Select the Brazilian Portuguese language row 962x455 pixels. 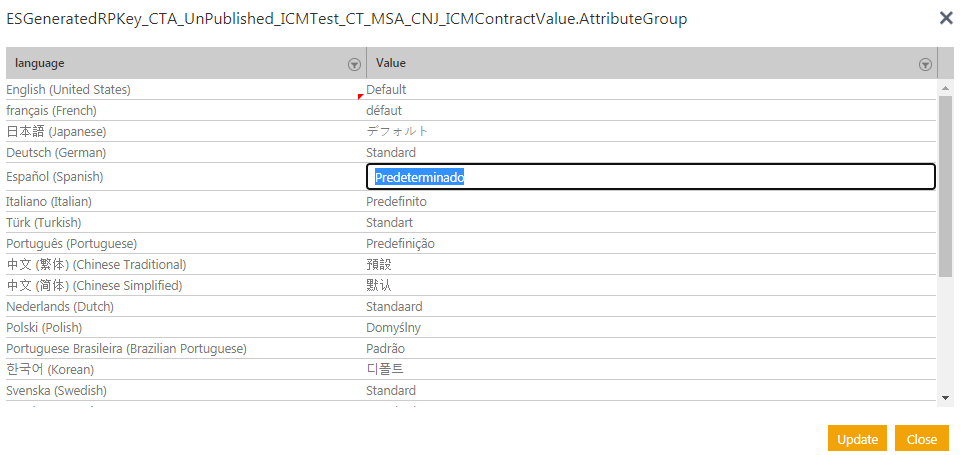pyautogui.click(x=127, y=349)
